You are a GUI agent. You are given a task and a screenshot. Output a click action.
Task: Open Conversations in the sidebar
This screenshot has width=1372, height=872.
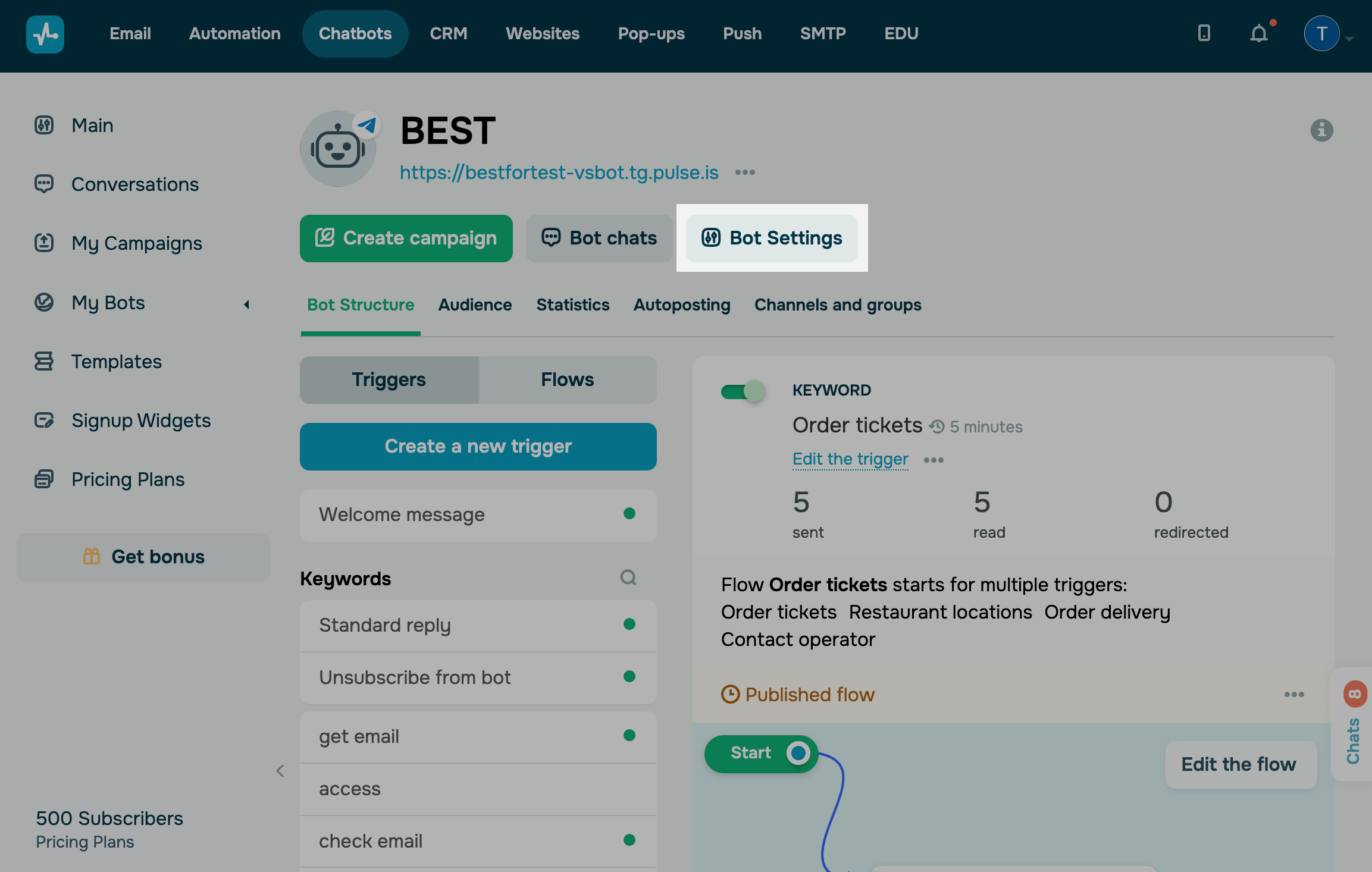[135, 184]
